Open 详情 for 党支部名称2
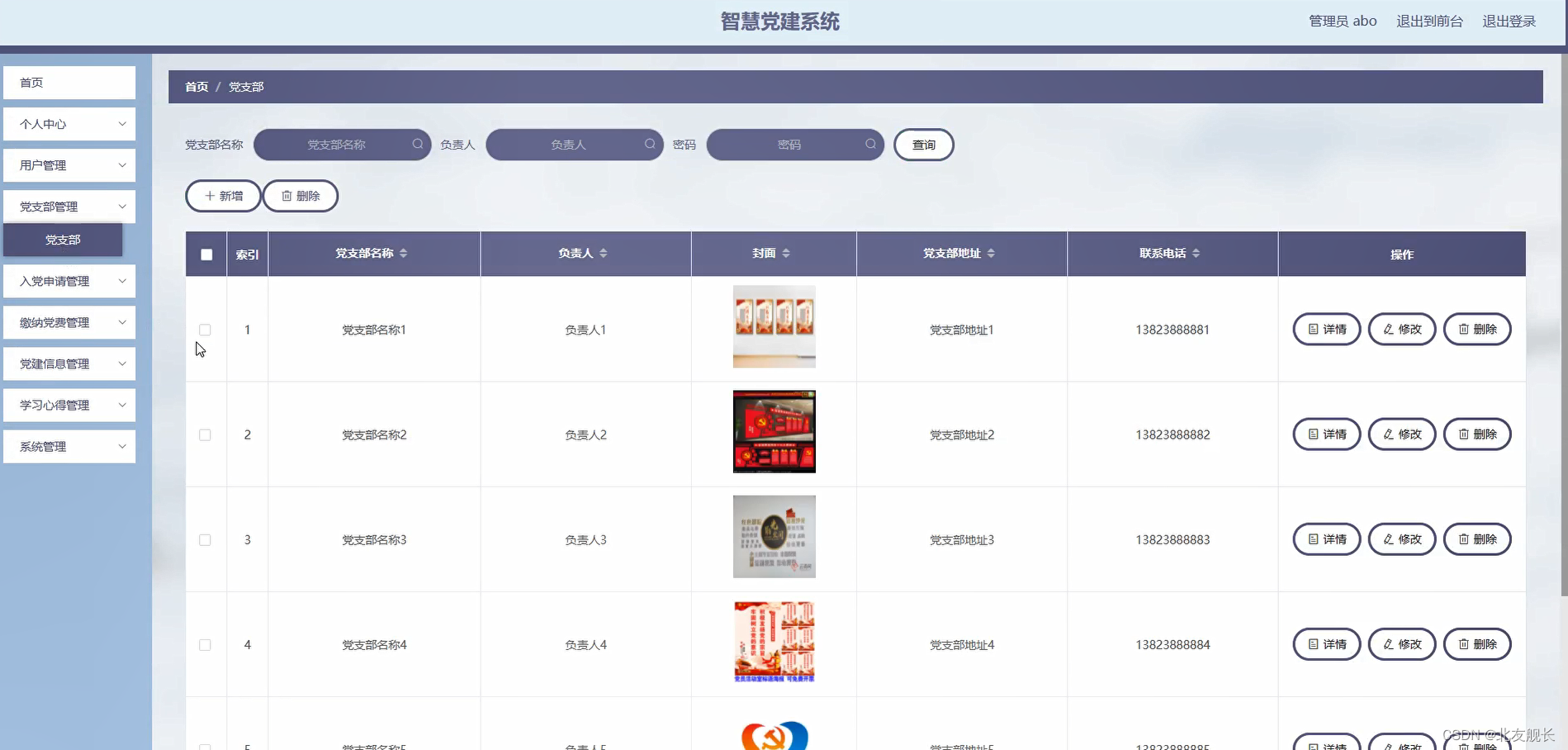This screenshot has height=750, width=1568. tap(1326, 434)
